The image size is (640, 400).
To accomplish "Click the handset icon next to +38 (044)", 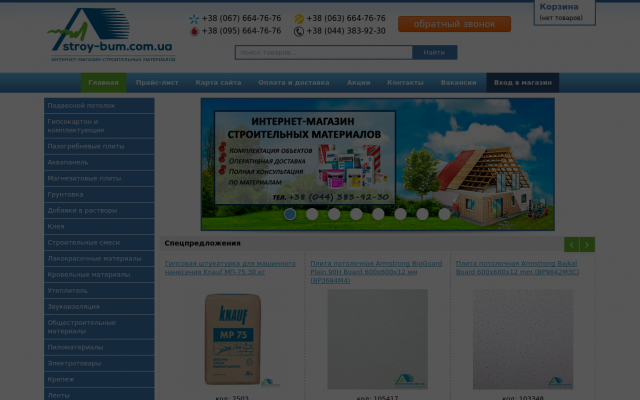I will (x=299, y=31).
